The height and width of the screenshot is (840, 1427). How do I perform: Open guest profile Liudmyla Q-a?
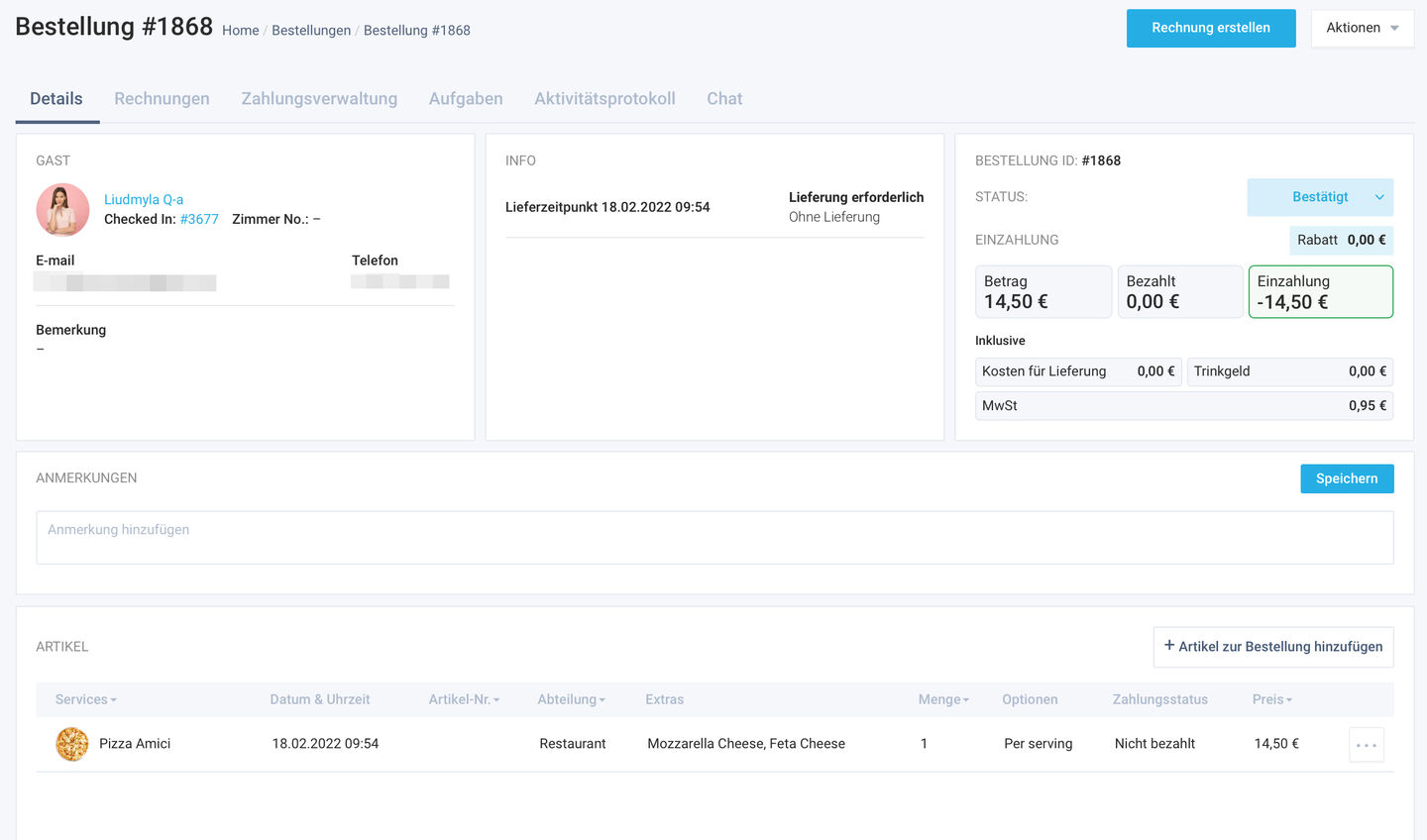pos(144,199)
